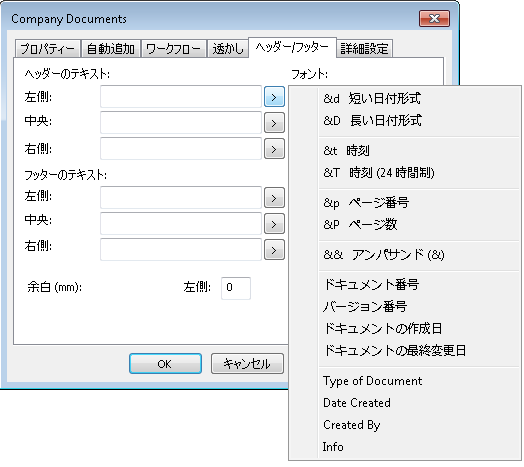The image size is (524, 467).
Task: Click the 余白 左側 margin value field
Action: [236, 288]
